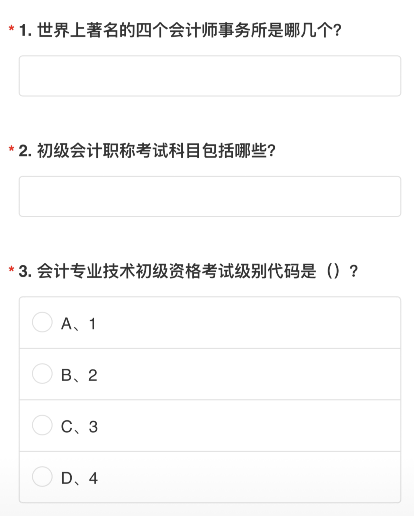Pick the radio circle beside C、3

(42, 425)
